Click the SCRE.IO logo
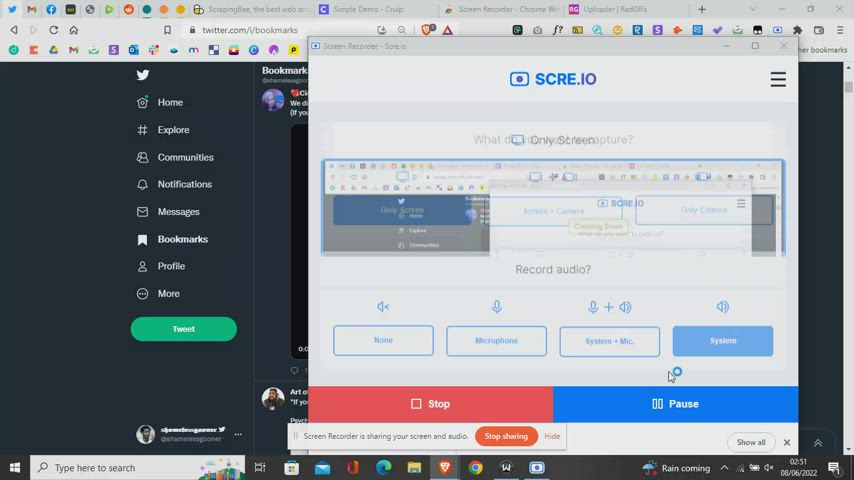Viewport: 854px width, 480px height. tap(553, 79)
